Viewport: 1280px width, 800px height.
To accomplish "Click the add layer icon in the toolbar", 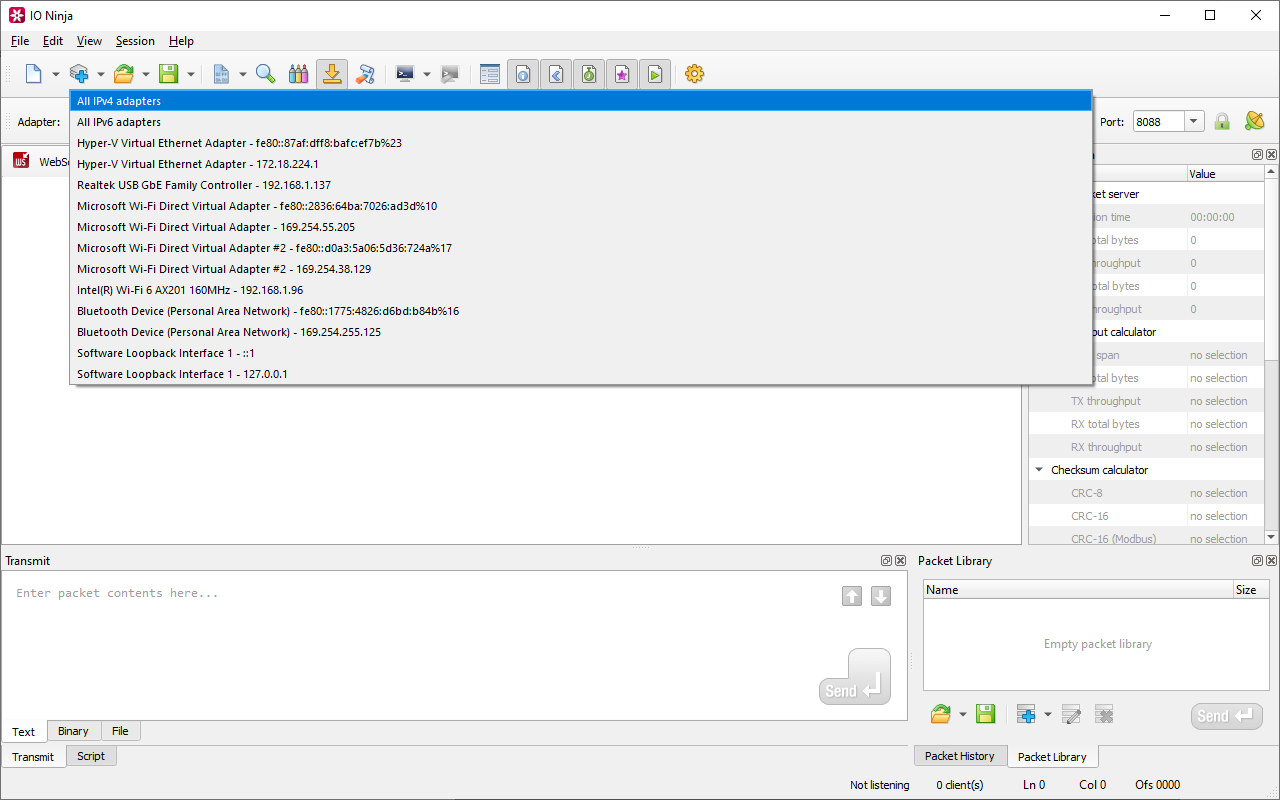I will point(79,74).
